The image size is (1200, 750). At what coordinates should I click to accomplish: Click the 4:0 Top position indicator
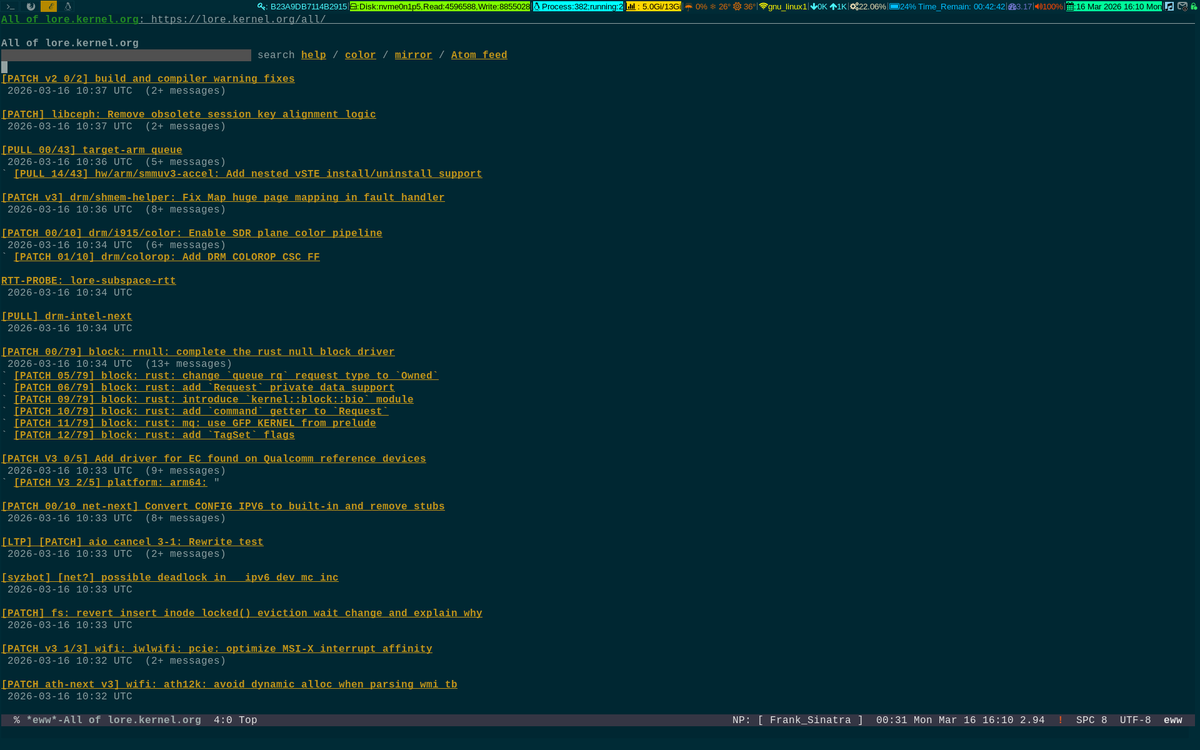coord(235,720)
